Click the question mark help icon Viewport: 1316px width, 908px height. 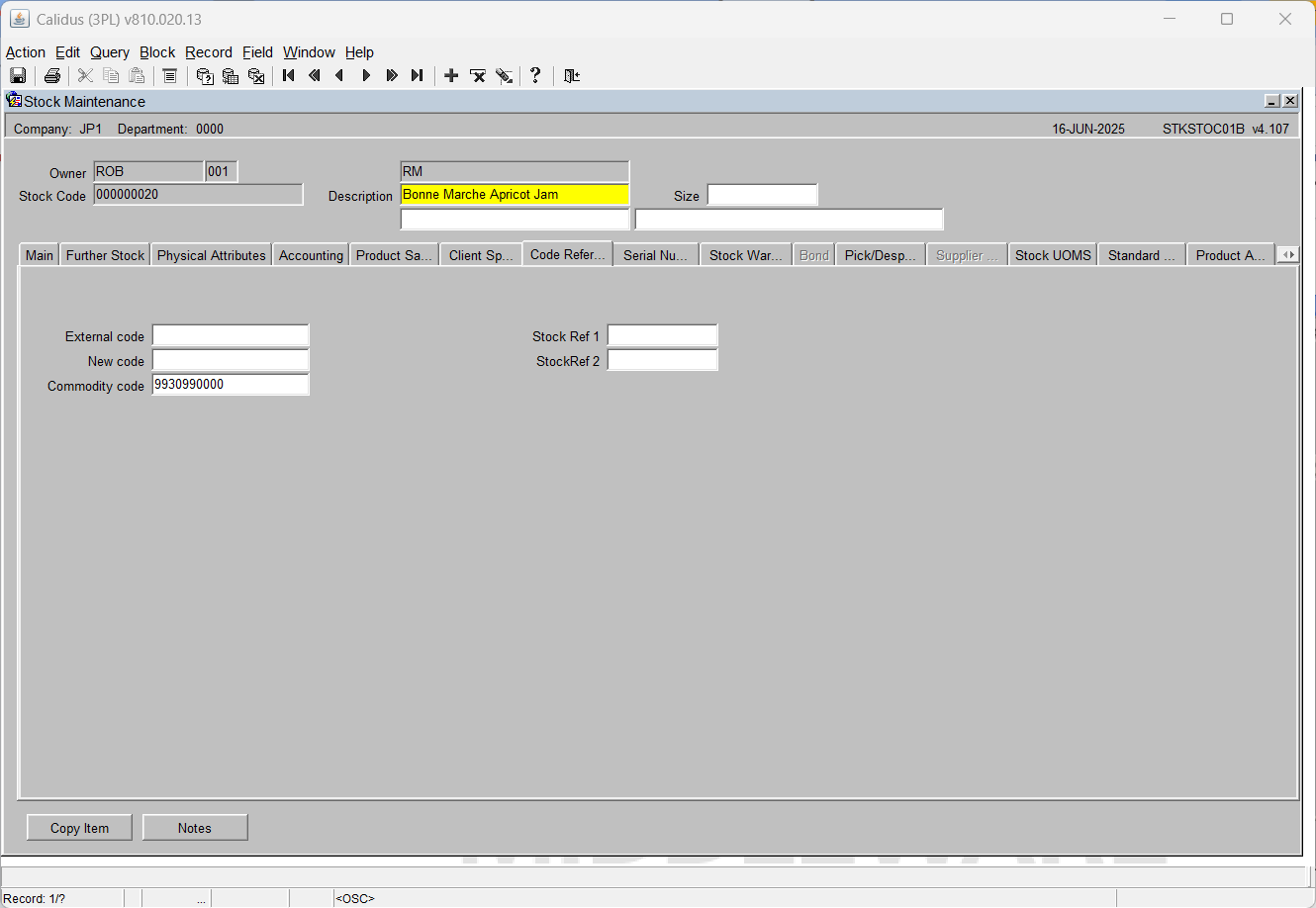tap(535, 75)
